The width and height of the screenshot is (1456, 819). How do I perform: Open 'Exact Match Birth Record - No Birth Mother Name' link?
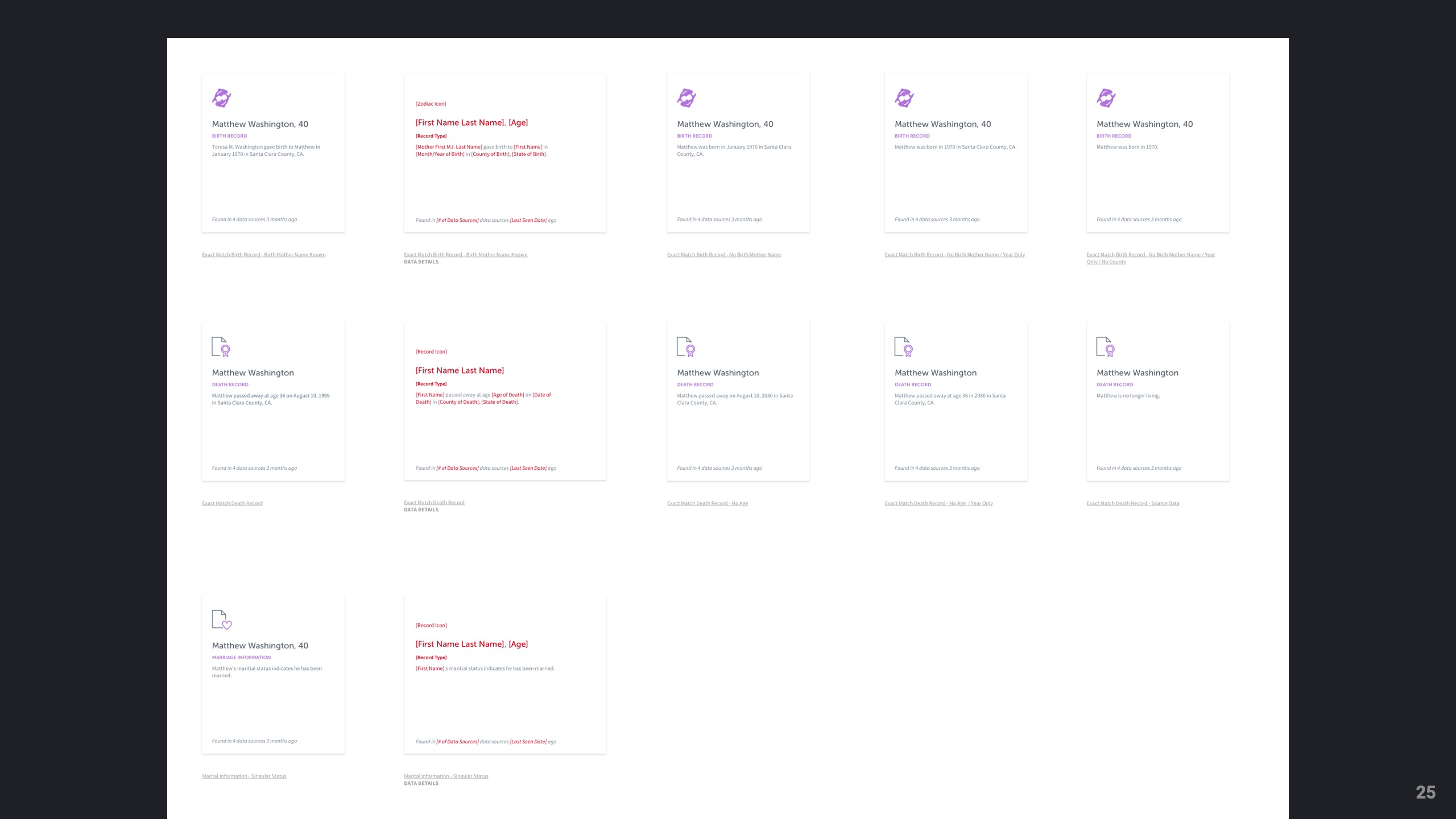[723, 255]
